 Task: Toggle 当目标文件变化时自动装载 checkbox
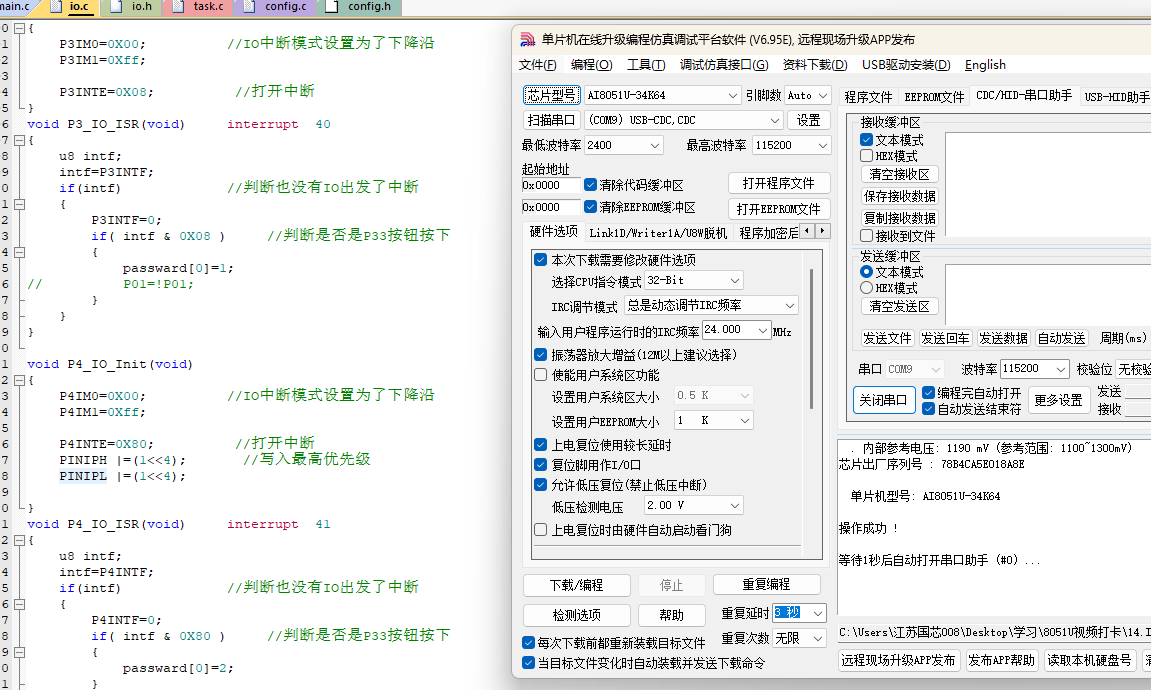tap(528, 663)
